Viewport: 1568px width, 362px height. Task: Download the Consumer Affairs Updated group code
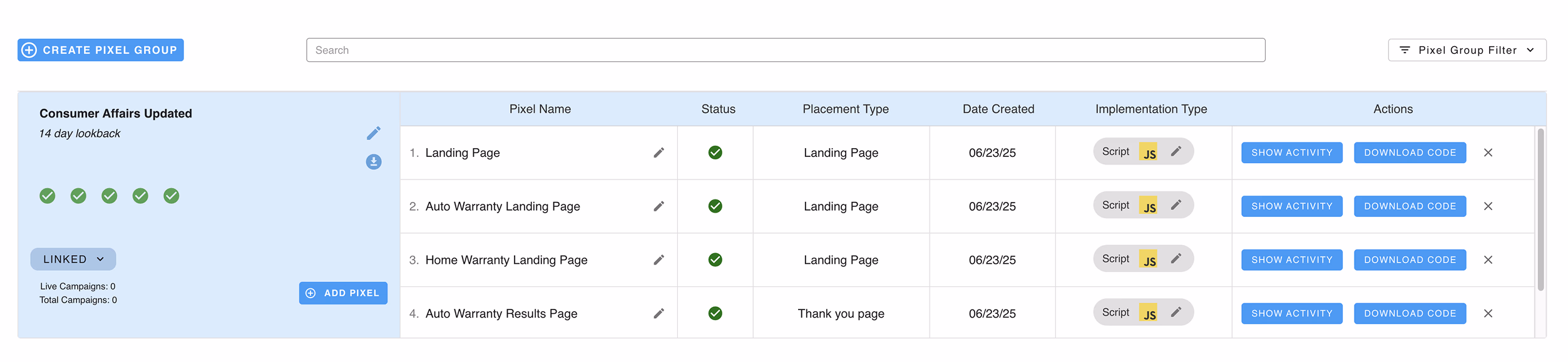click(x=374, y=162)
